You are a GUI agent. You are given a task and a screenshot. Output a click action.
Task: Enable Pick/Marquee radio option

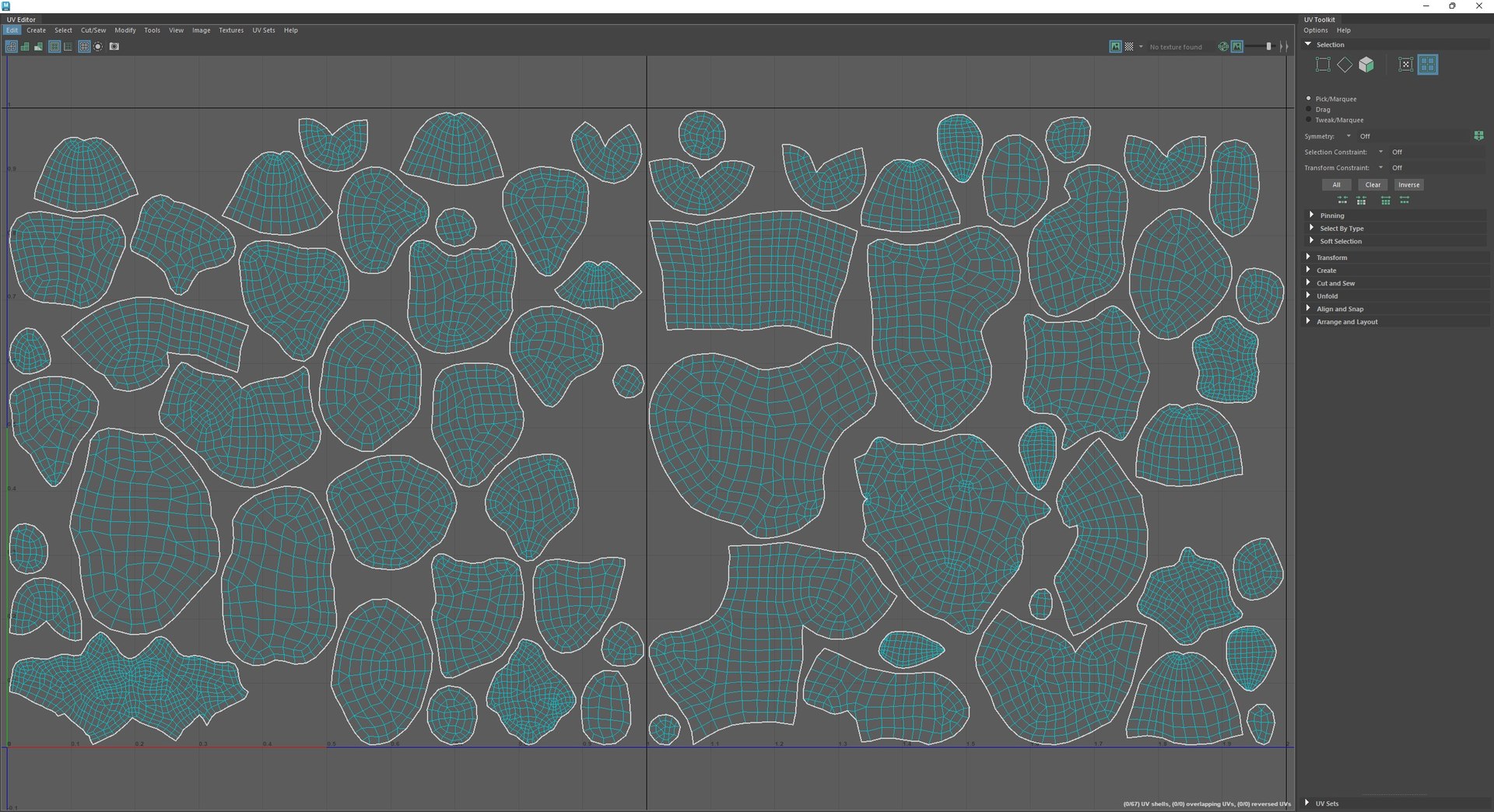[x=1308, y=99]
